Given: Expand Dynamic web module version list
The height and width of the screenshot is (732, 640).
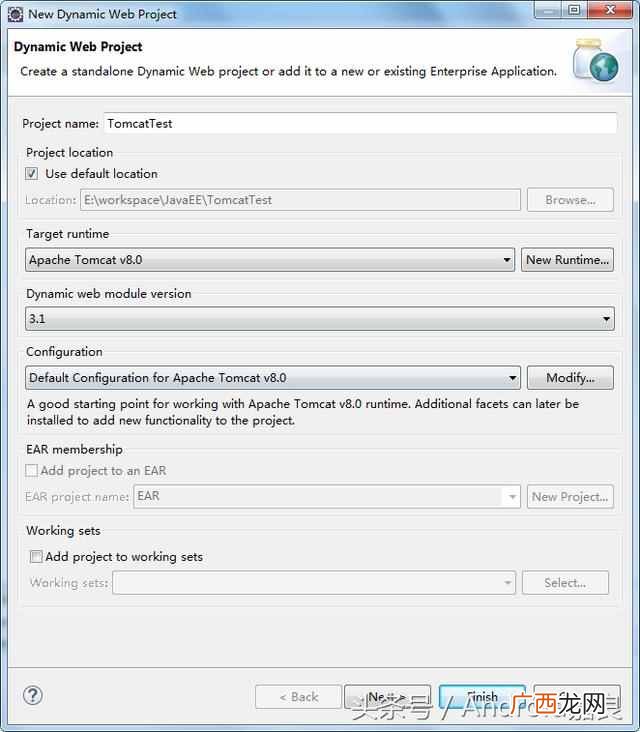Looking at the screenshot, I should (320, 319).
